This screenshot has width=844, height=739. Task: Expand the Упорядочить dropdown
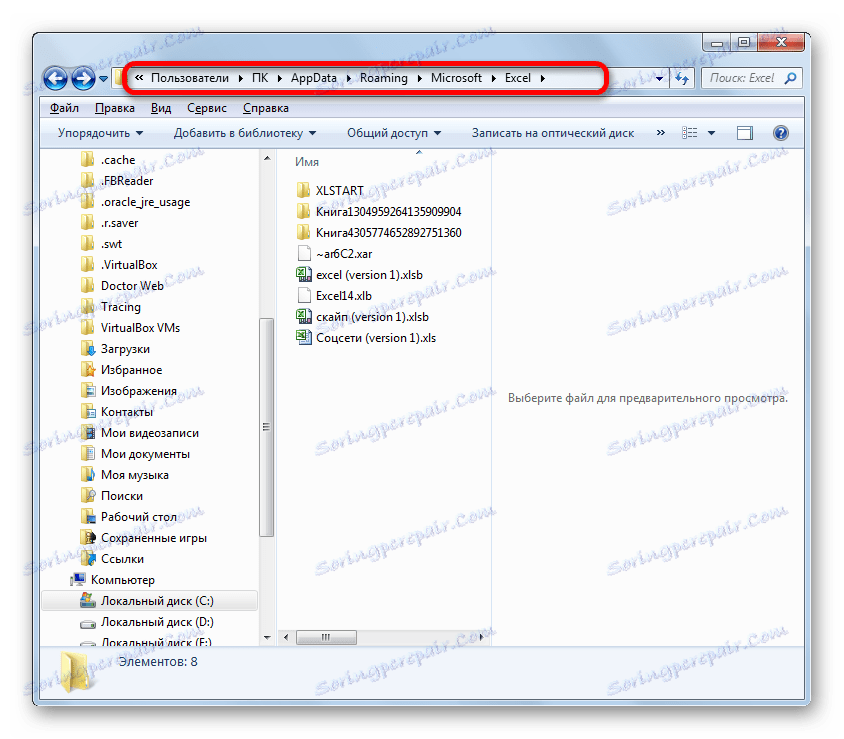pyautogui.click(x=101, y=133)
